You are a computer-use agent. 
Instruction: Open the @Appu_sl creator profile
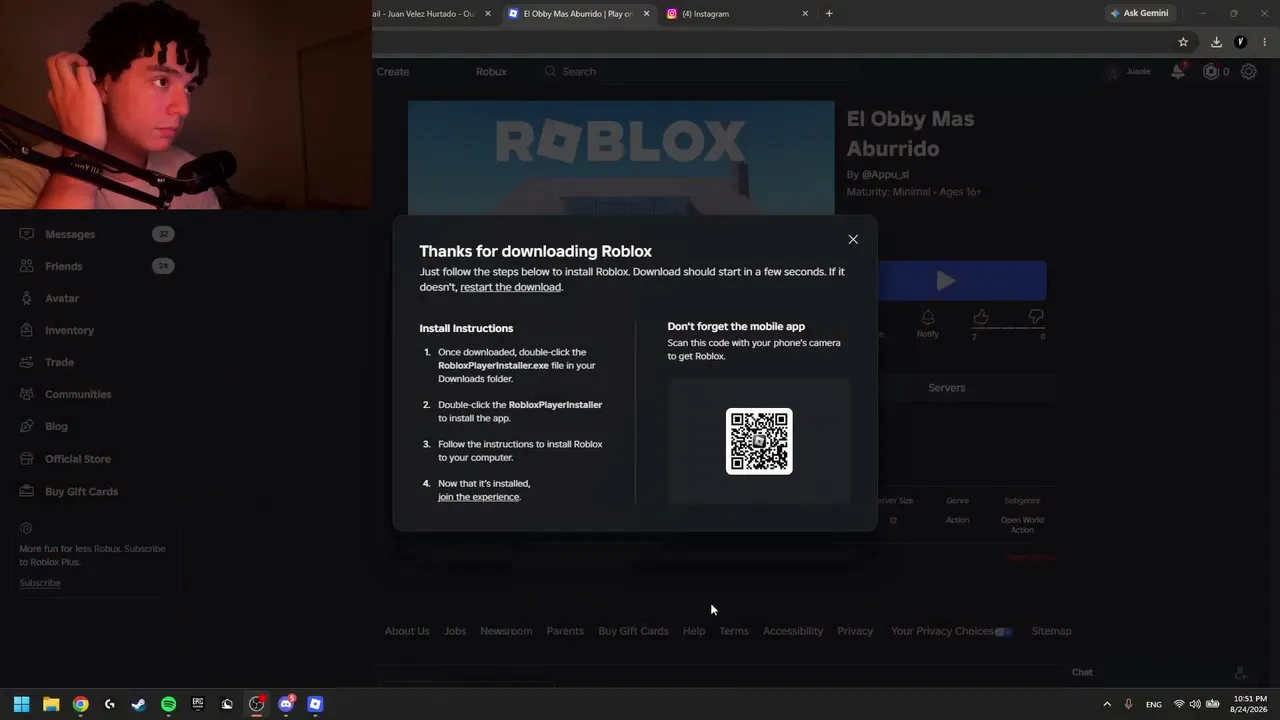coord(885,174)
